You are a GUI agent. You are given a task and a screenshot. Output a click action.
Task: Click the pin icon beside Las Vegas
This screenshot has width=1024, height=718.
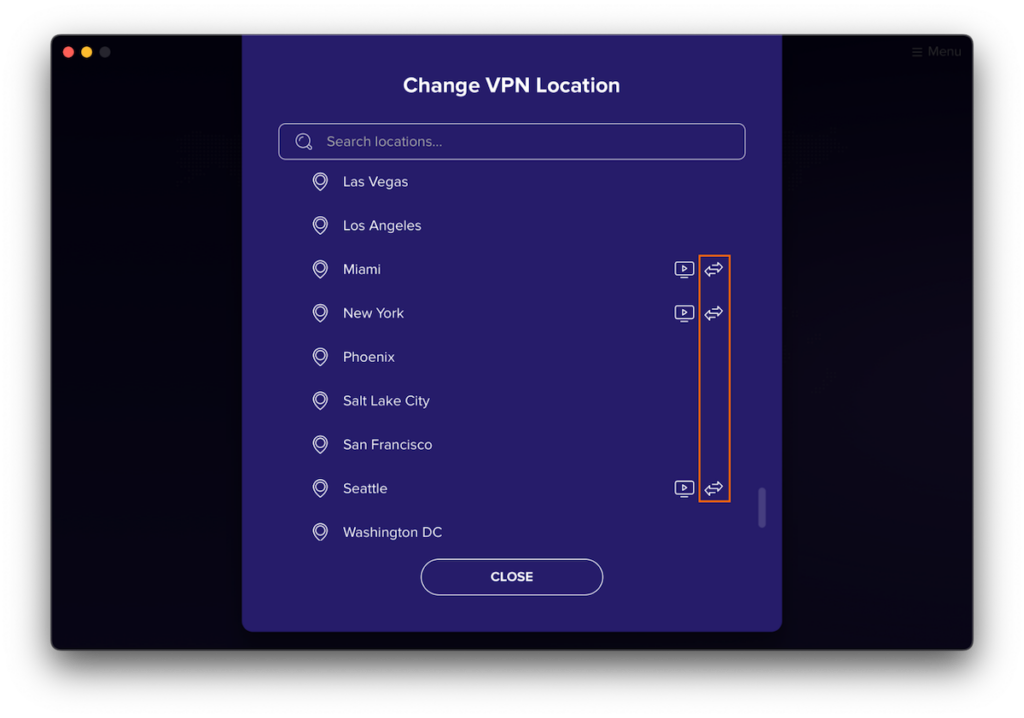(x=320, y=182)
